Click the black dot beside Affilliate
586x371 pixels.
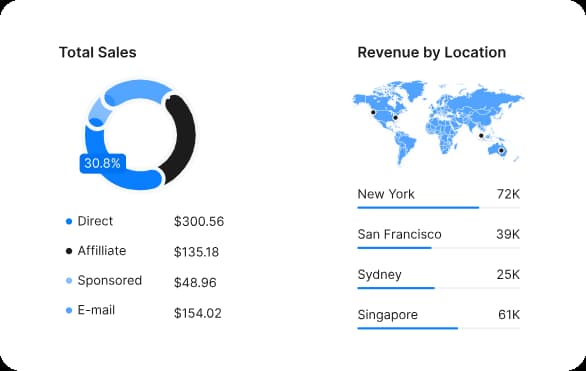[x=69, y=251]
